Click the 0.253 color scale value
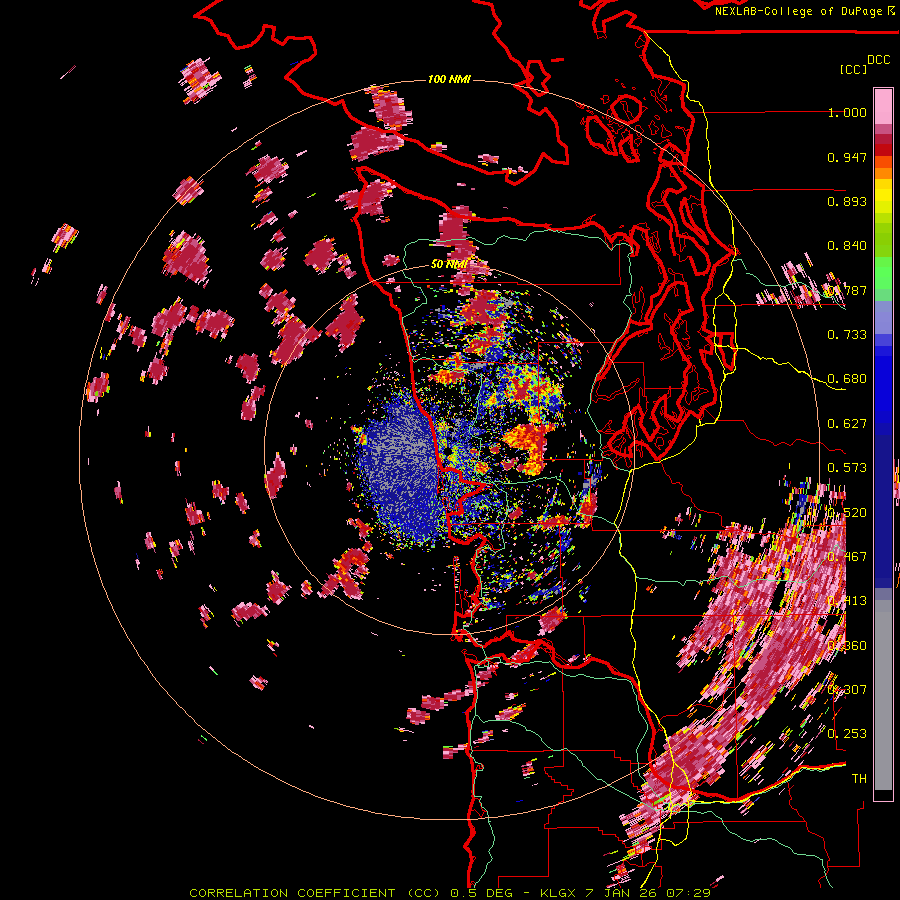Image resolution: width=900 pixels, height=900 pixels. point(847,734)
